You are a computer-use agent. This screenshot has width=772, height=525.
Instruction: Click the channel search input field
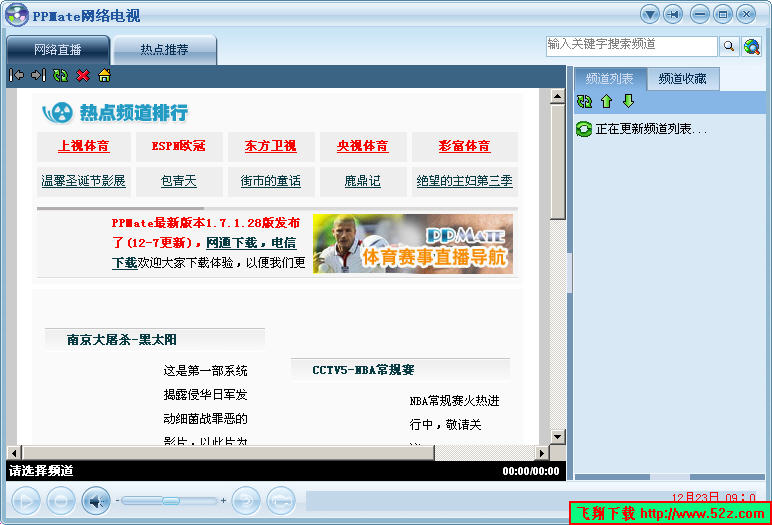click(631, 46)
